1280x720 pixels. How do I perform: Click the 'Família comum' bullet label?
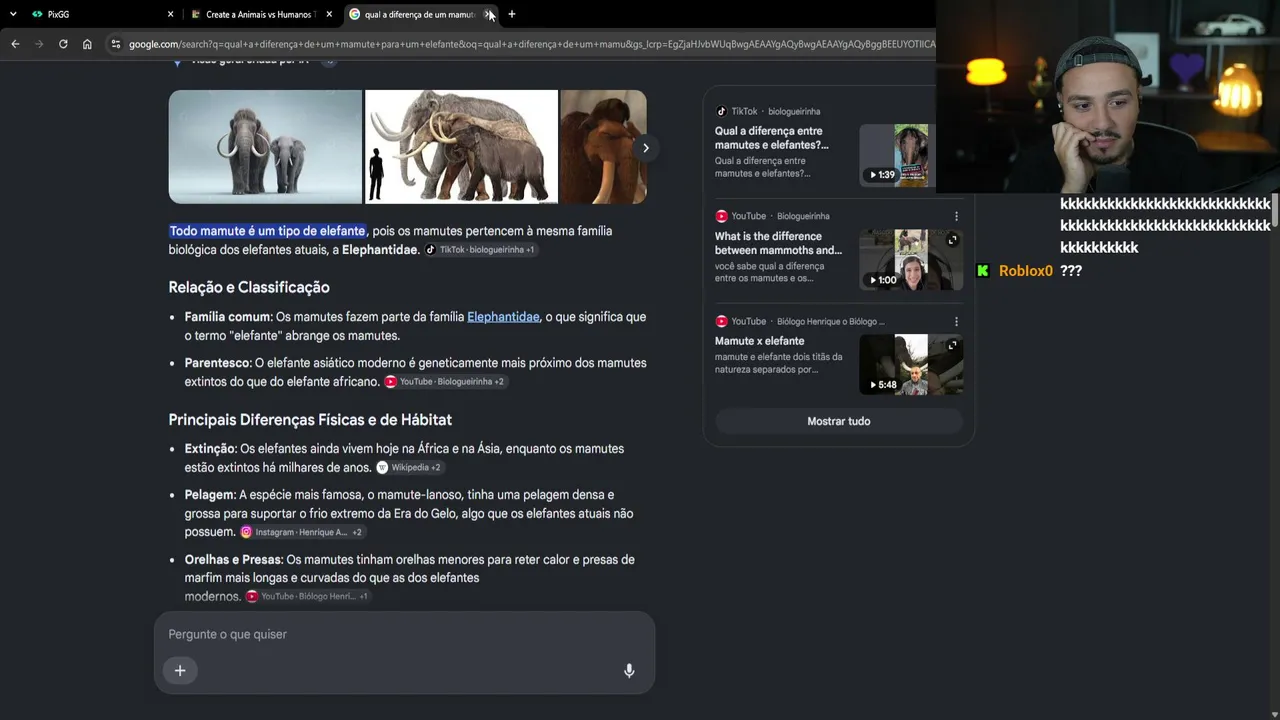click(228, 317)
